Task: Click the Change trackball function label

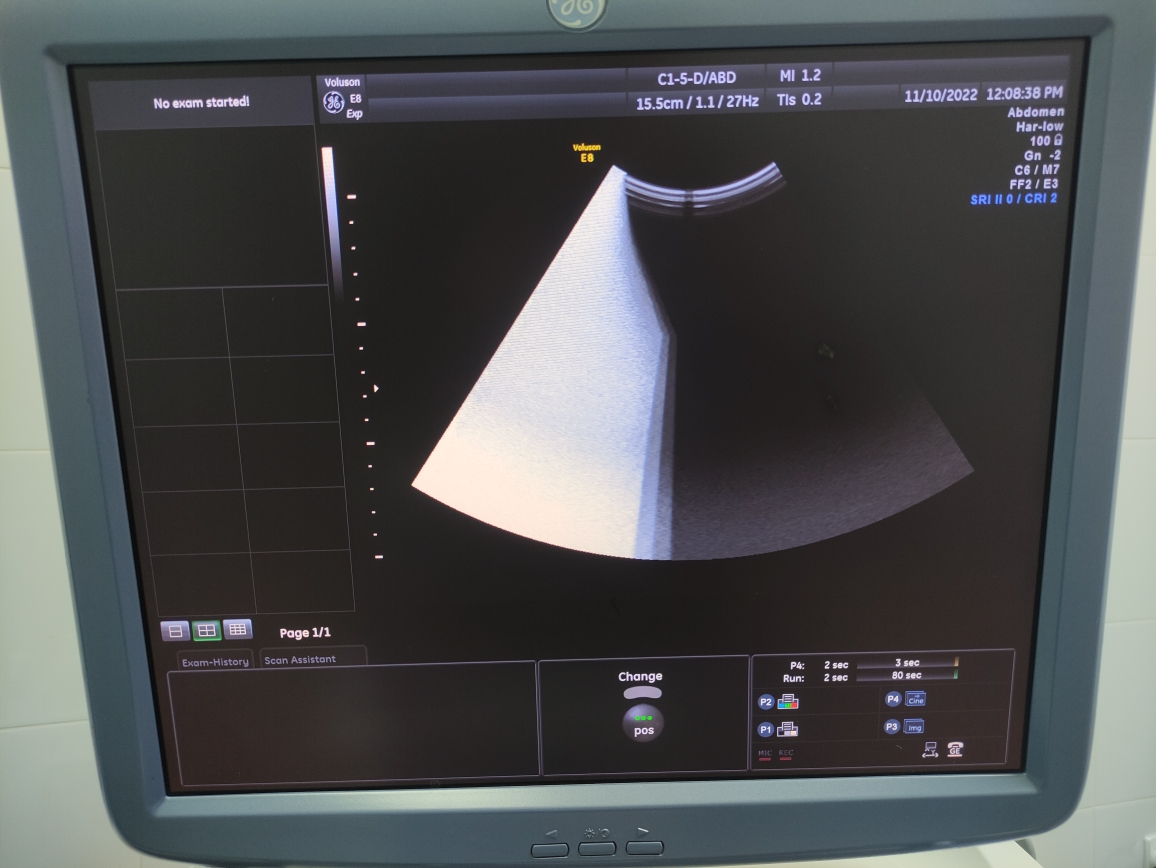Action: (x=640, y=677)
